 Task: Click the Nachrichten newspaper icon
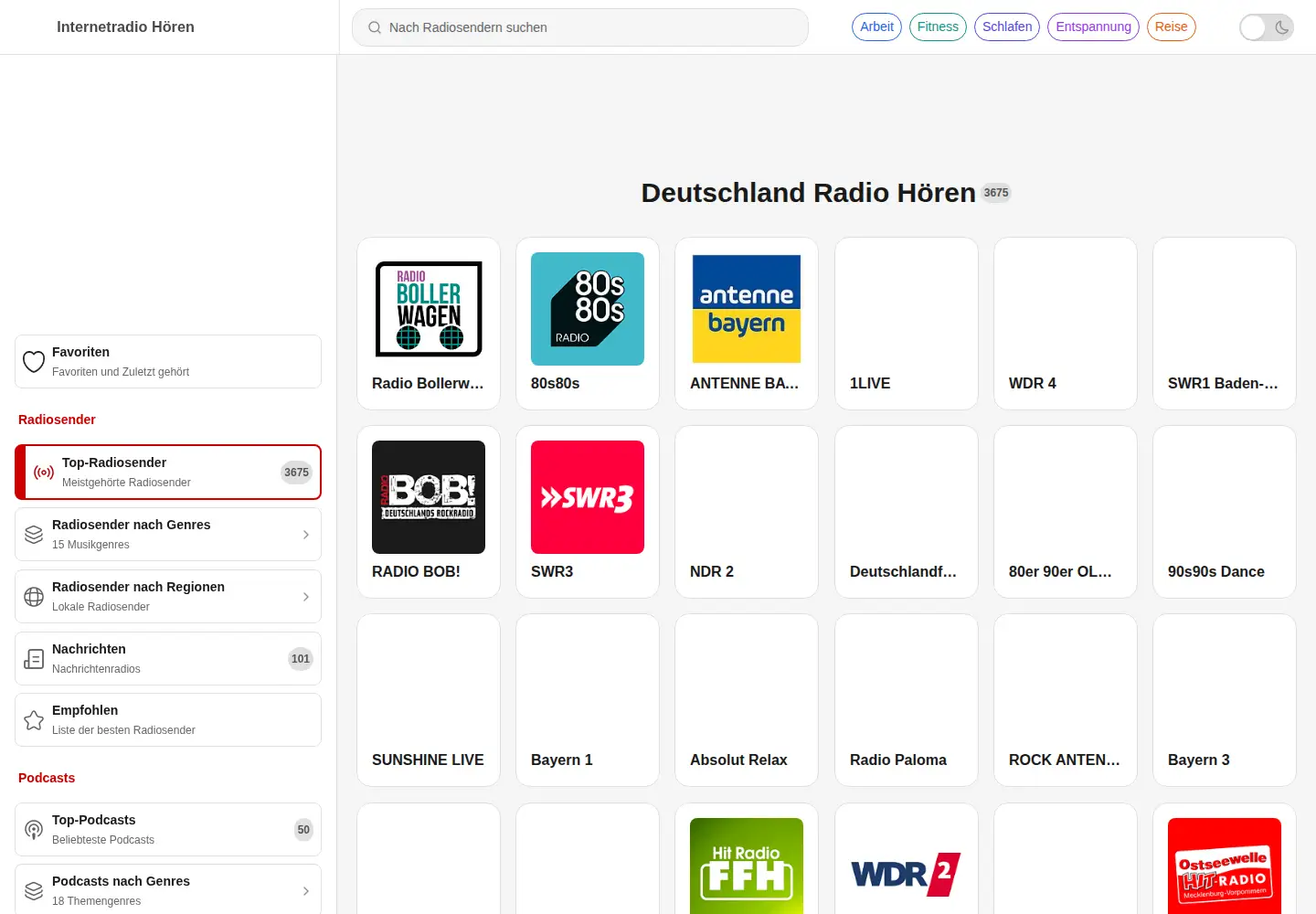34,659
